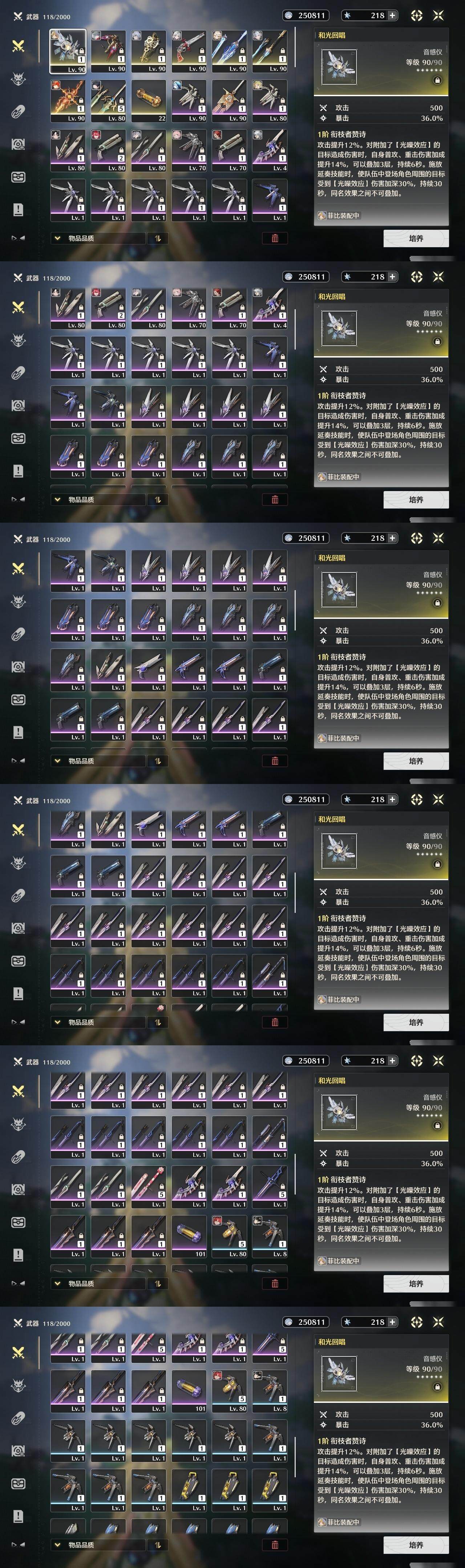Viewport: 465px width, 1568px height.
Task: Expand the 物品品质 dropdown in the bottommost screen
Action: (98, 1545)
